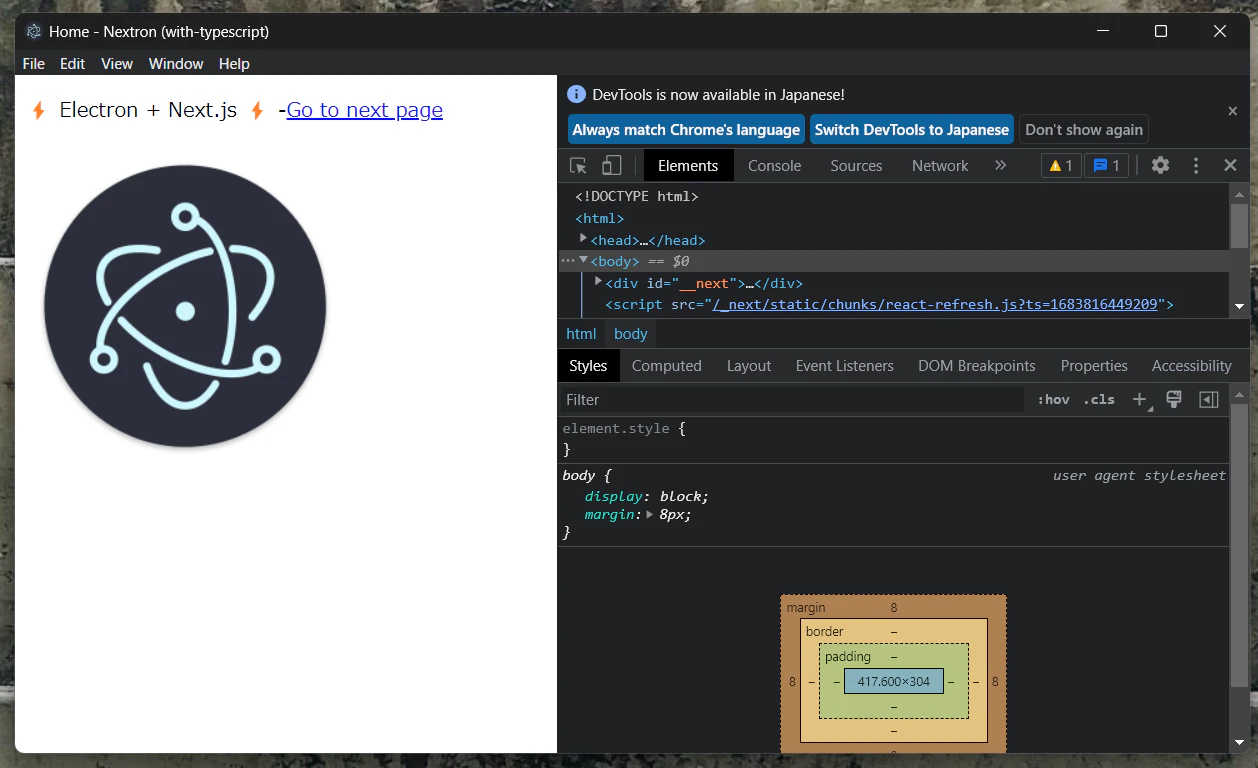Image resolution: width=1258 pixels, height=768 pixels.
Task: Follow the Go to next page link
Action: [x=365, y=110]
